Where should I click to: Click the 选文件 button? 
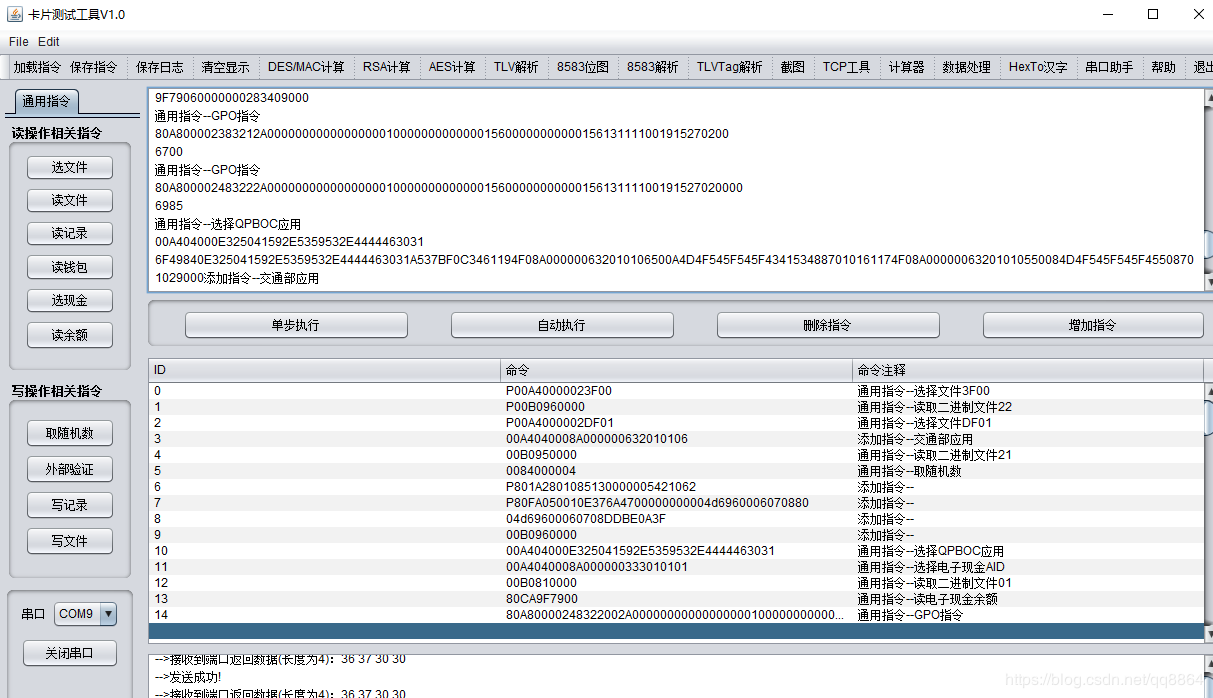pyautogui.click(x=69, y=167)
